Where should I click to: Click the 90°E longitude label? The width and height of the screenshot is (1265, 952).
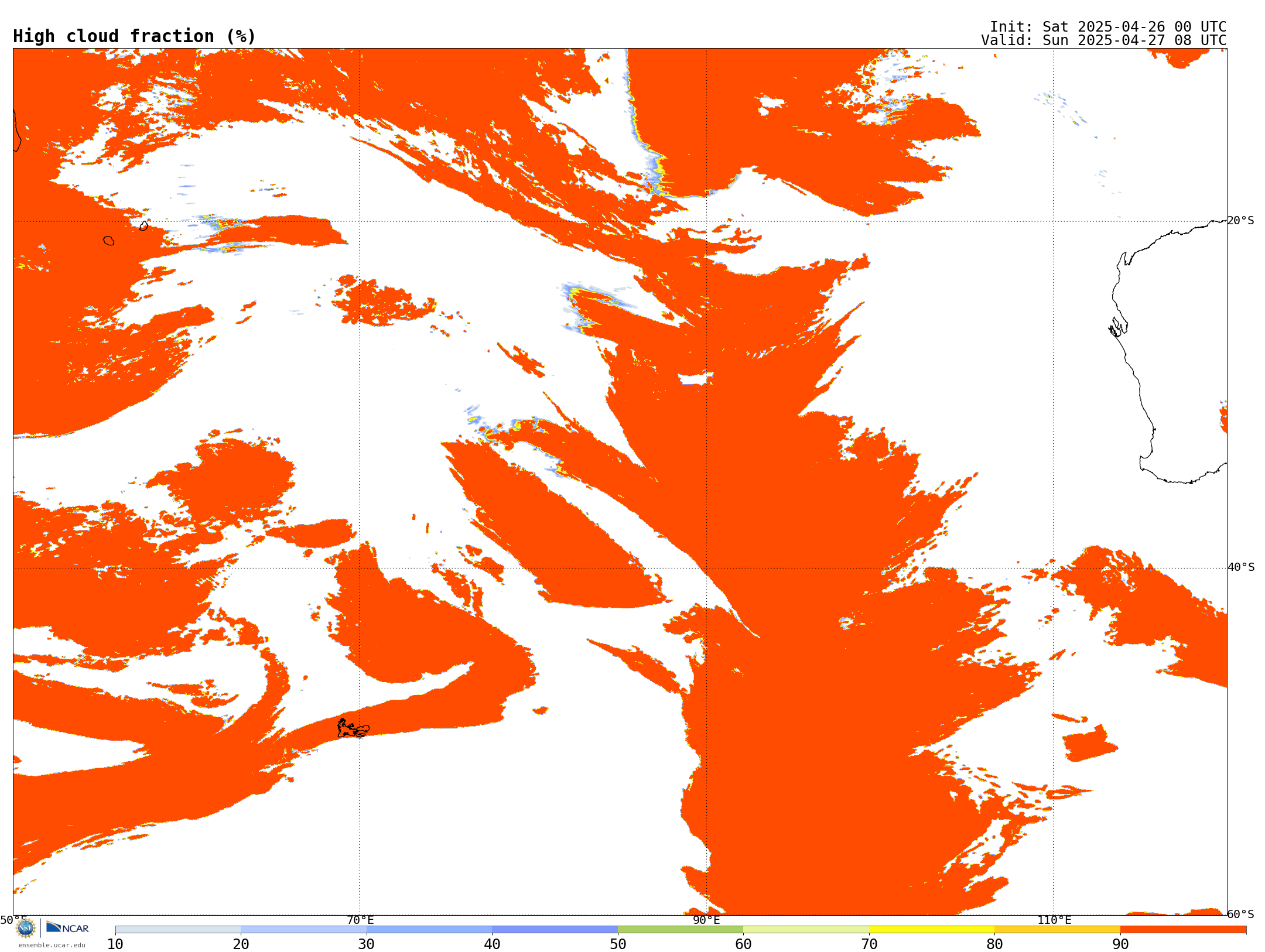[706, 920]
